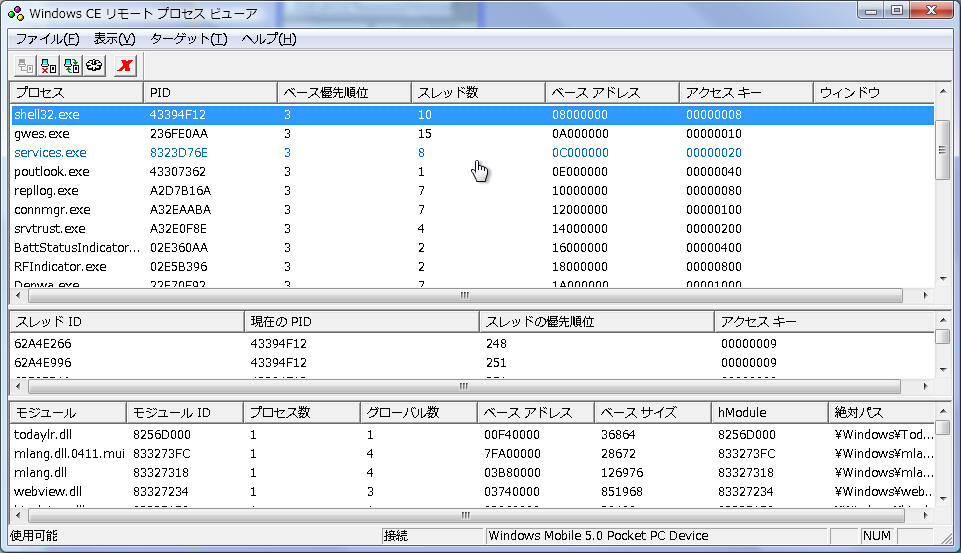Click the module list horizontal scrollbar left arrow

click(18, 515)
